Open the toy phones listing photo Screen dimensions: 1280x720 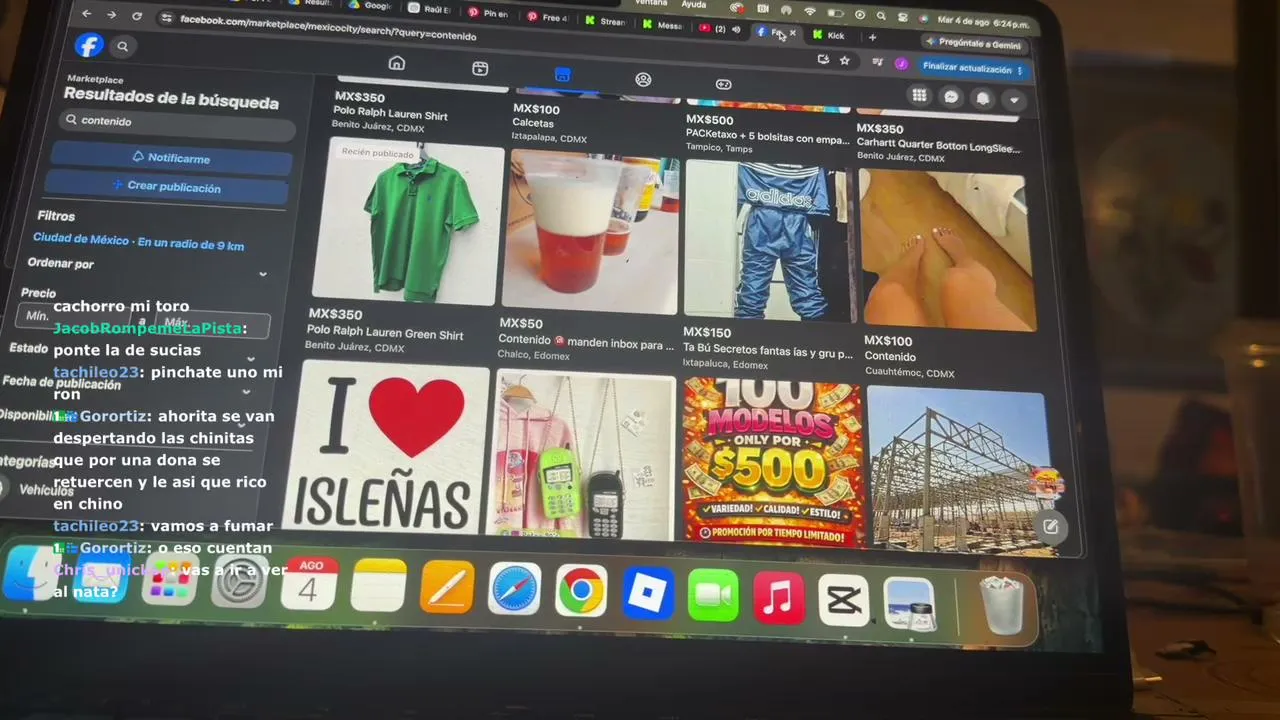pos(585,454)
